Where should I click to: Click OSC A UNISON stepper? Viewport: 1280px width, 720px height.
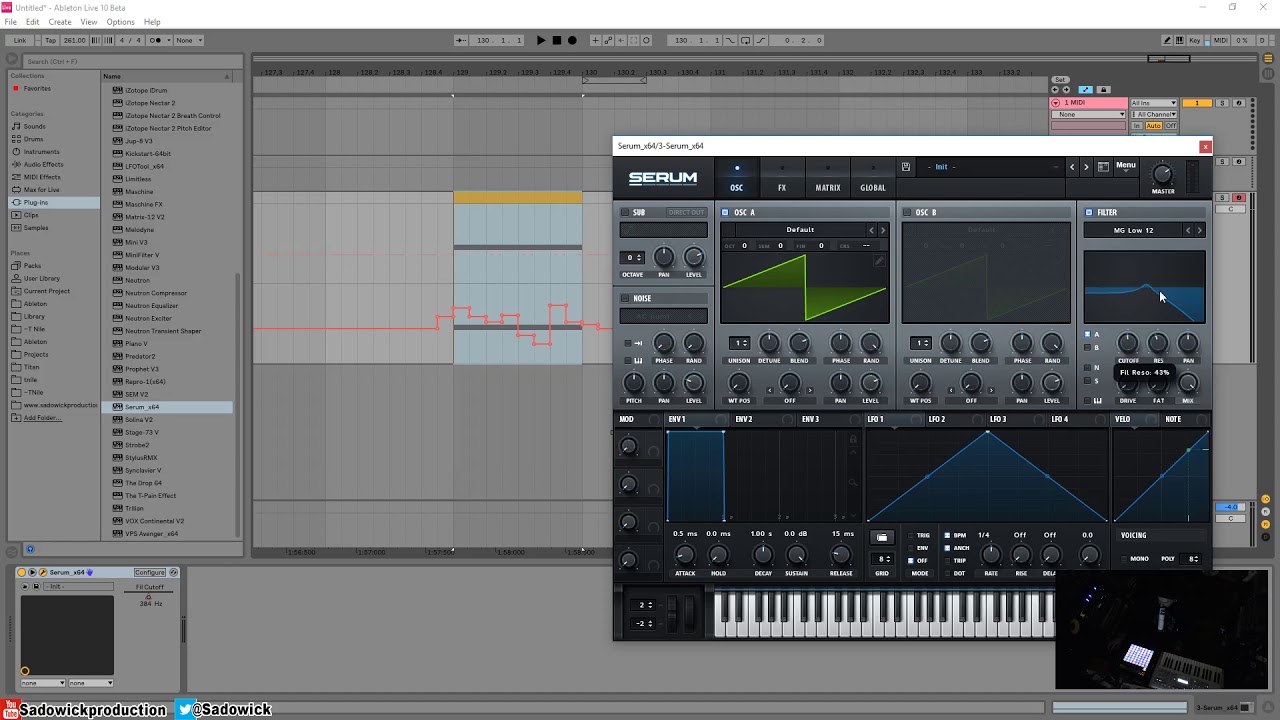click(739, 343)
